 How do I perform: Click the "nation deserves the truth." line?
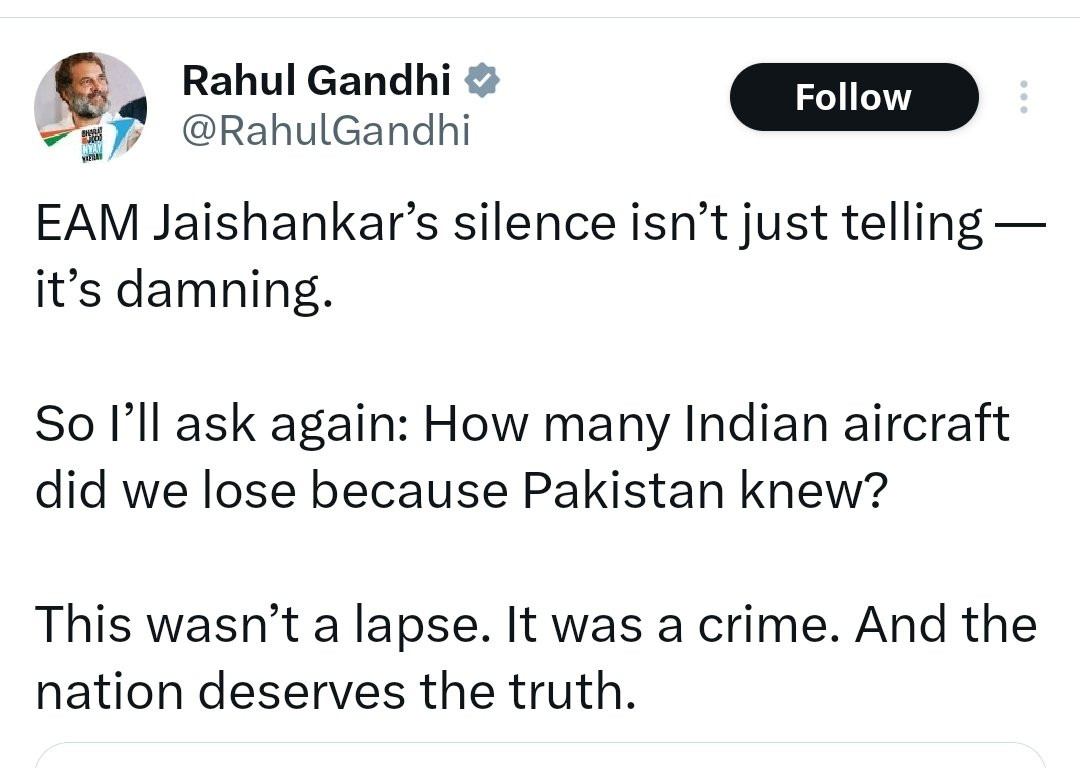[x=336, y=690]
